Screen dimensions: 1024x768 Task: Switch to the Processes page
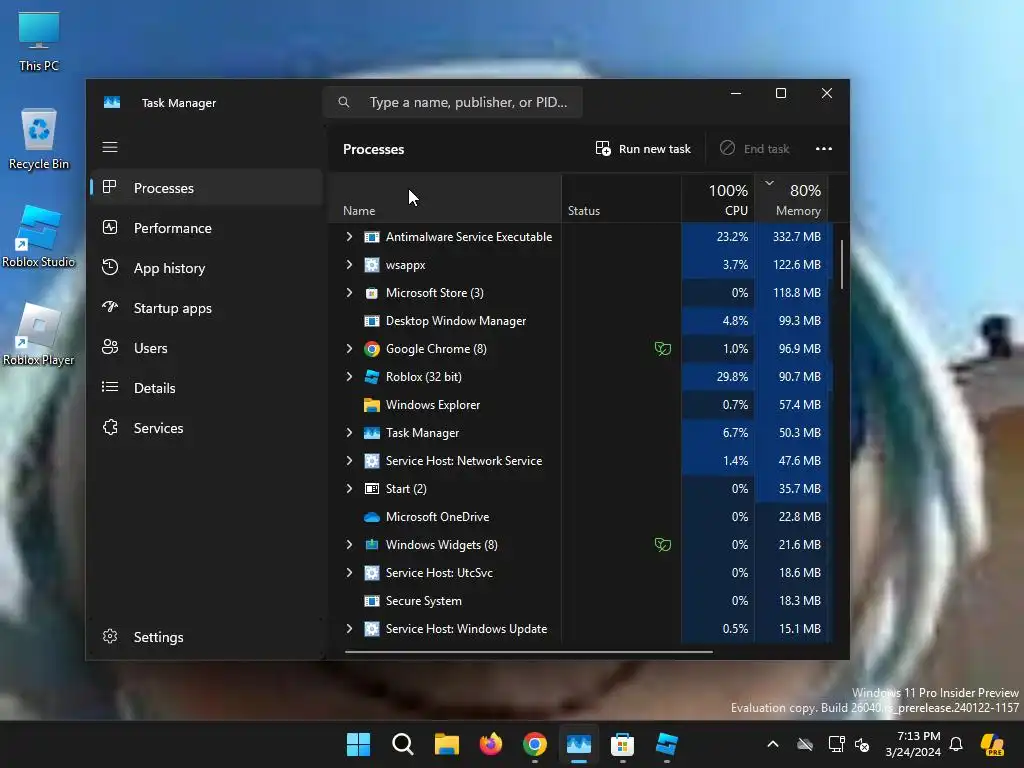(206, 188)
